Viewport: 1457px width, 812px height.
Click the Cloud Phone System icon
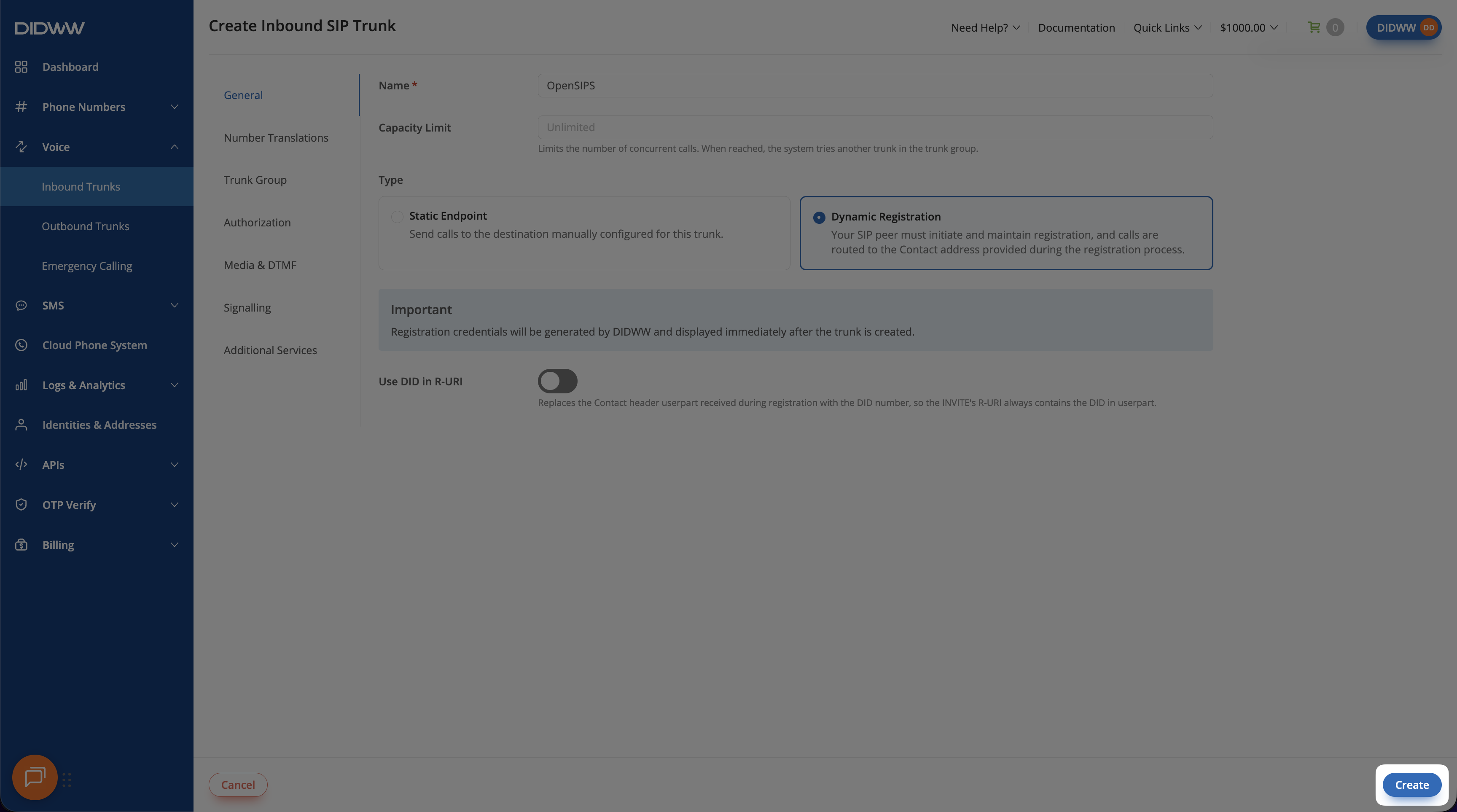[x=21, y=345]
